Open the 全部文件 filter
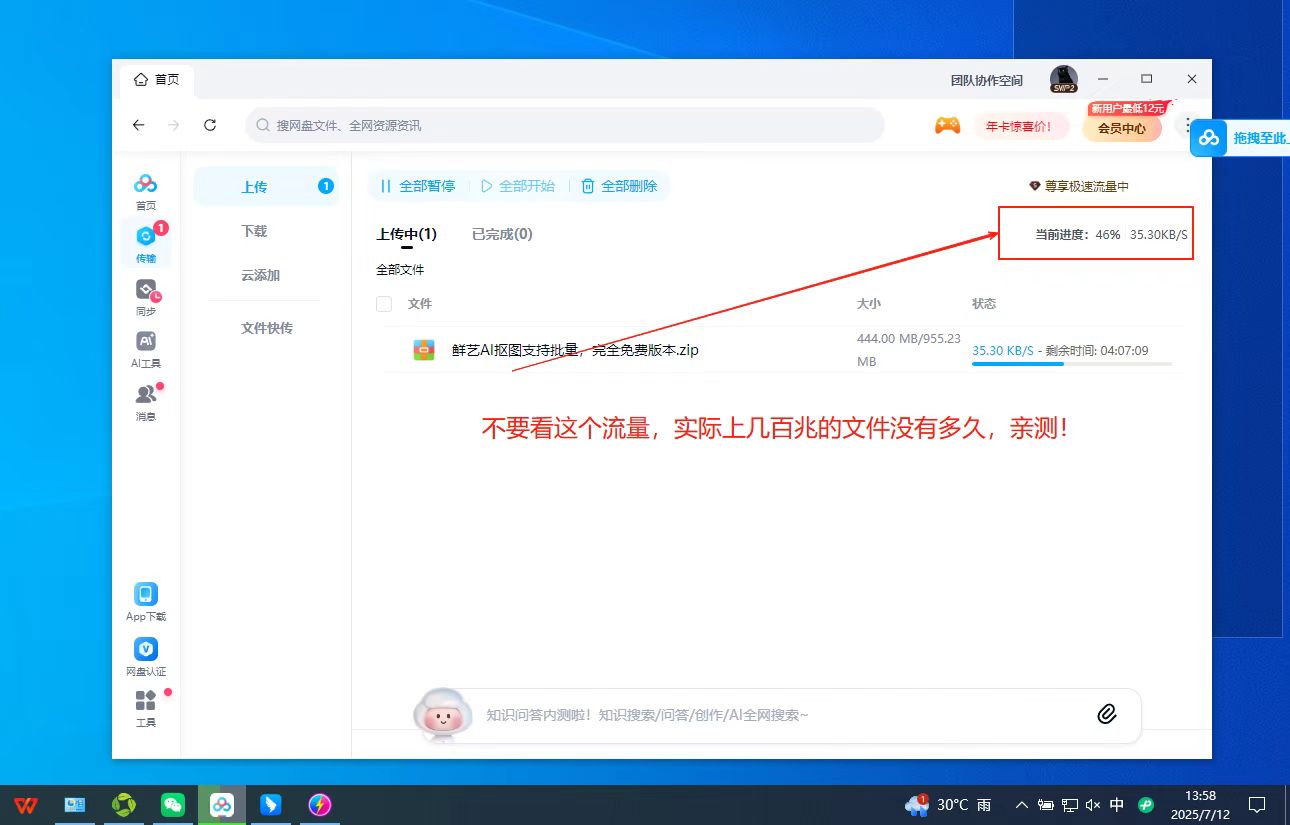This screenshot has width=1290, height=825. [401, 269]
